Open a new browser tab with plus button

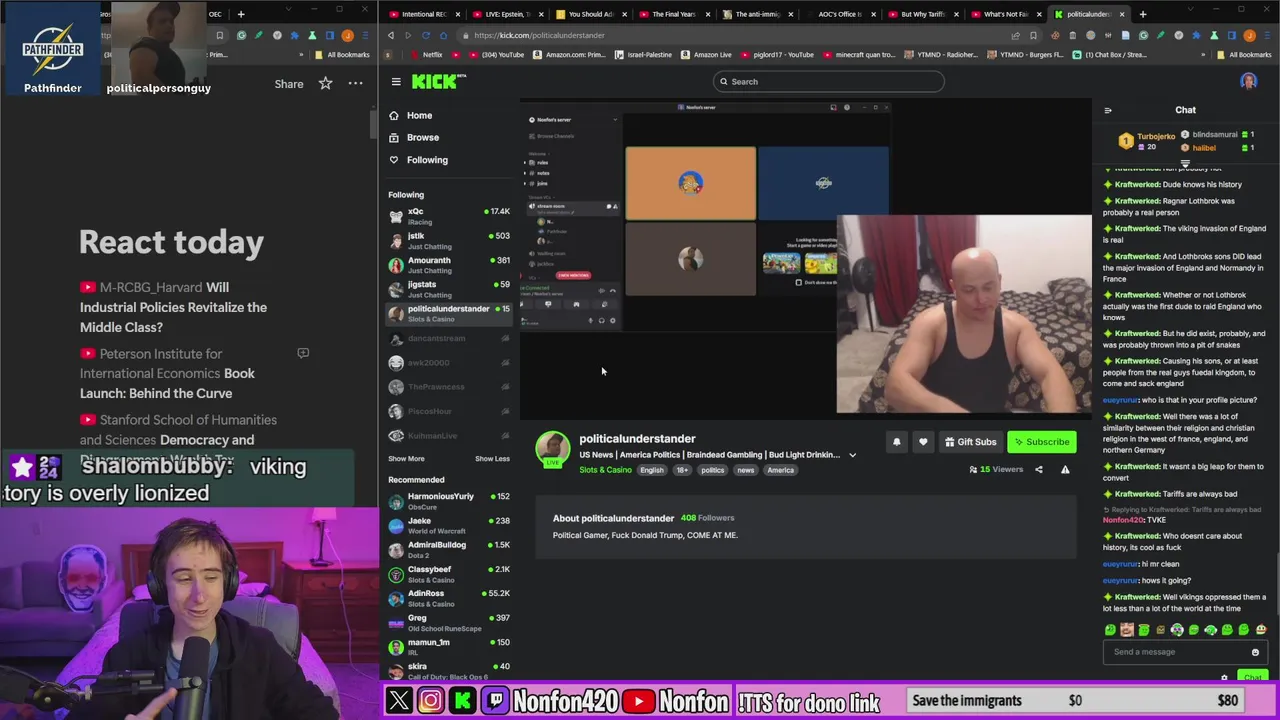pyautogui.click(x=1143, y=14)
